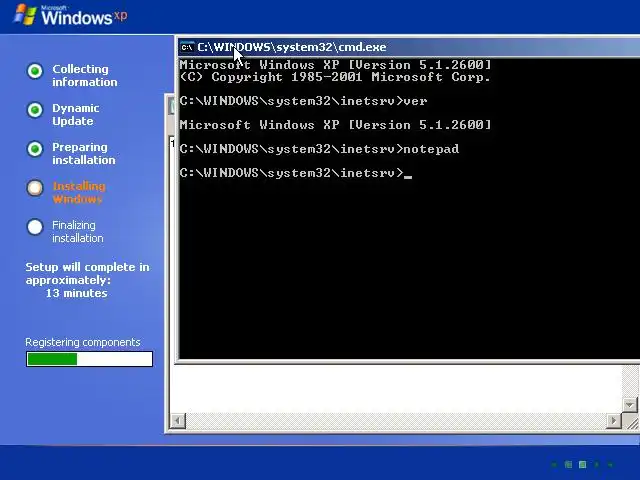Click the empty inetsrv prompt with cursor

click(296, 173)
